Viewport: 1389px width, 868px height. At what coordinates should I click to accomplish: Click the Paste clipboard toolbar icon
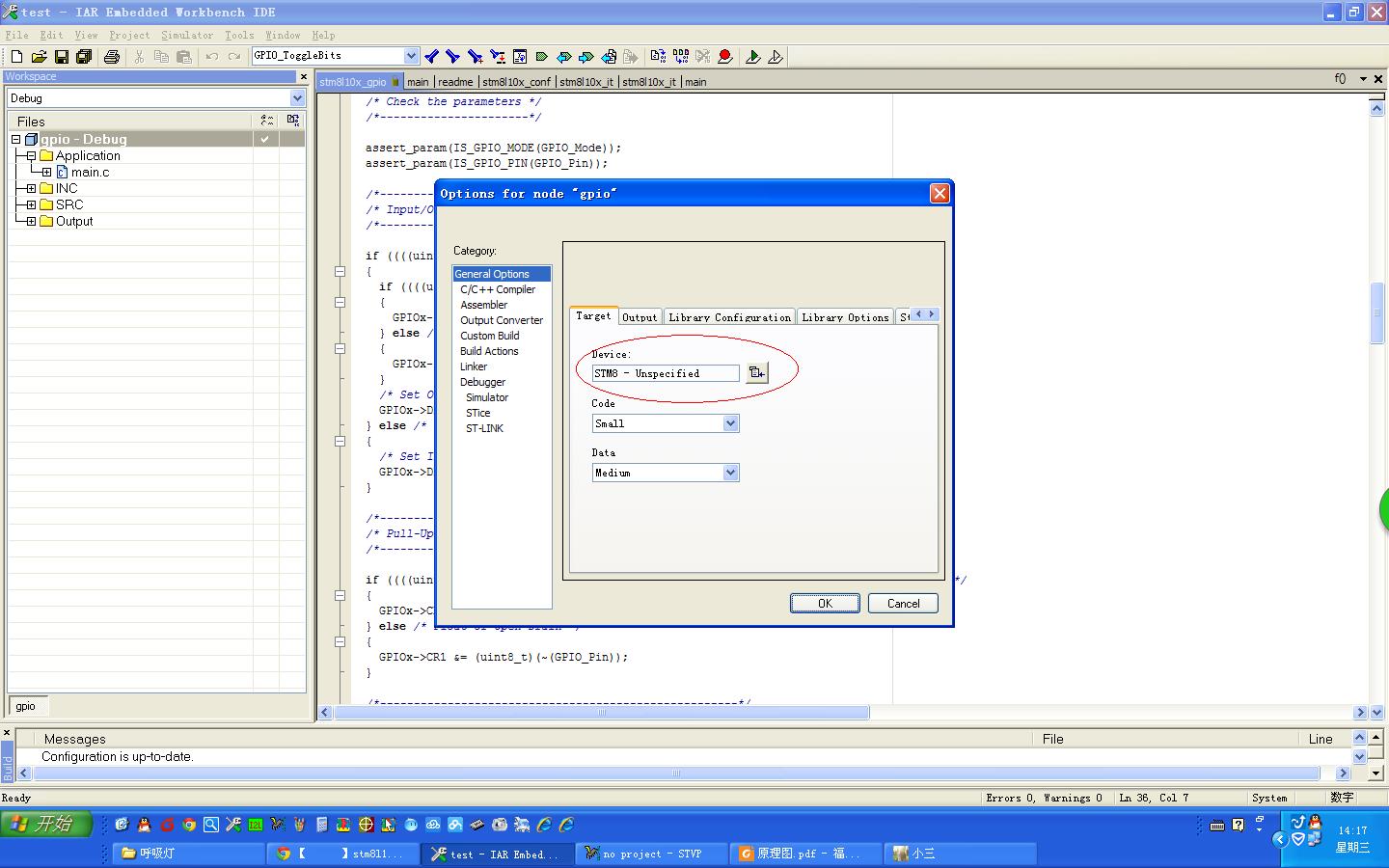pyautogui.click(x=184, y=57)
